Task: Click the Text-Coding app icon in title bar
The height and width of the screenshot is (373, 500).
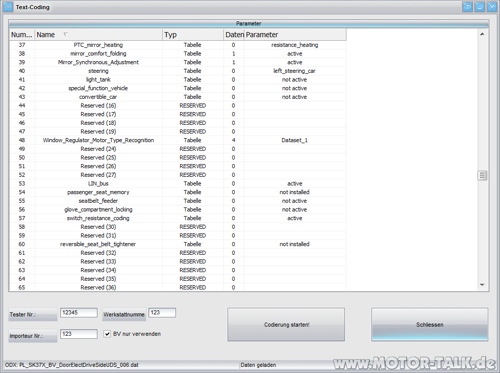Action: pyautogui.click(x=8, y=7)
